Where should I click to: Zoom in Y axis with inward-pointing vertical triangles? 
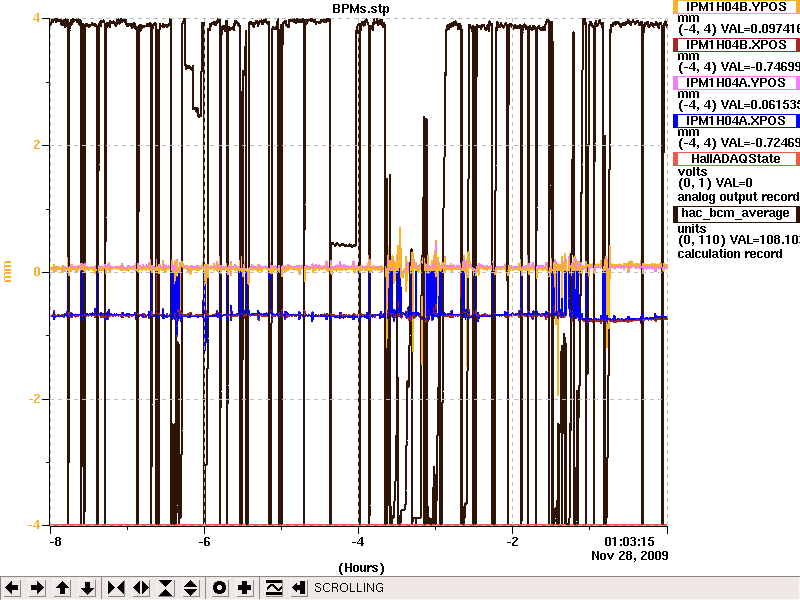coord(166,588)
